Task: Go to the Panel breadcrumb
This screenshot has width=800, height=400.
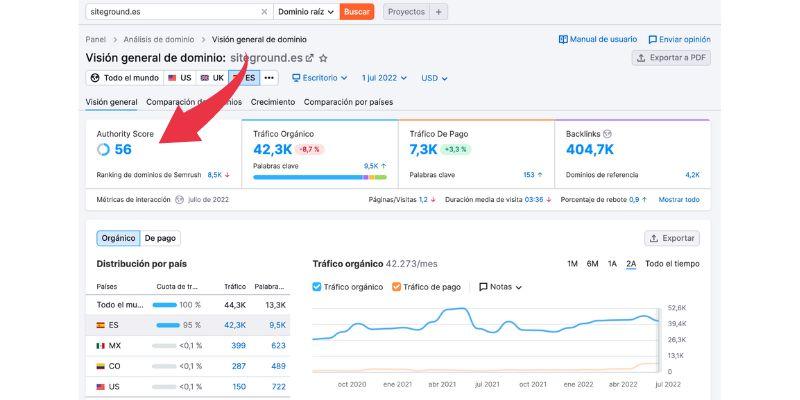Action: click(x=96, y=39)
